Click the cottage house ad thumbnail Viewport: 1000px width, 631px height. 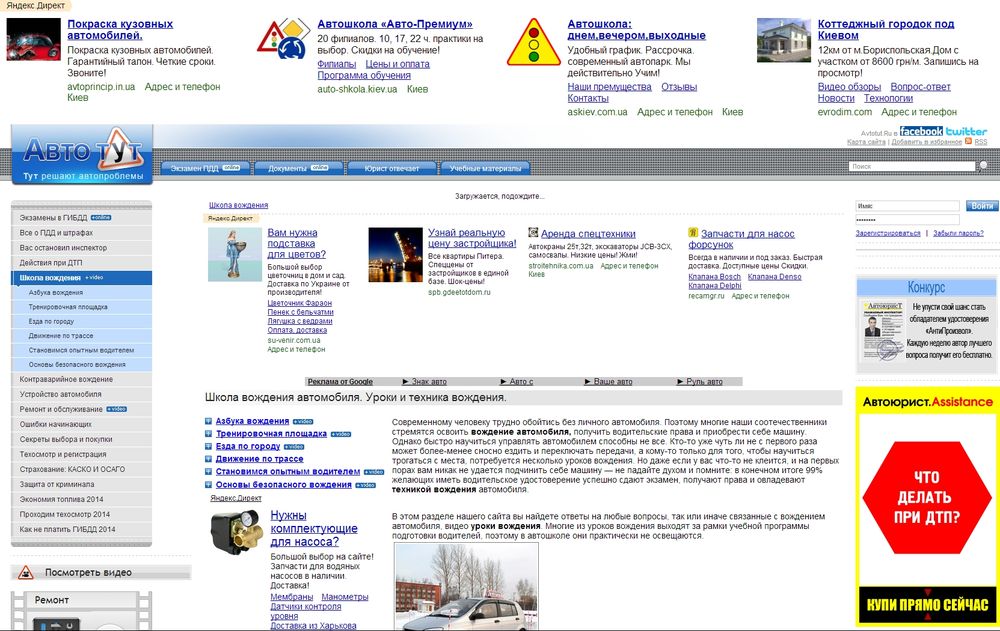(784, 40)
